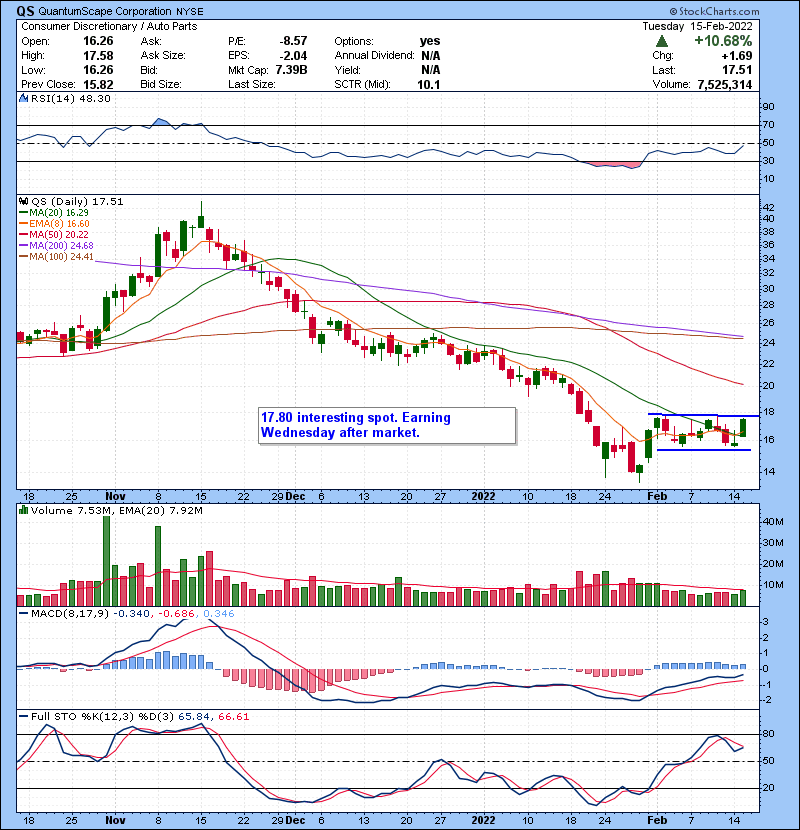800x830 pixels.
Task: Click the QS (Daily) 17.51 chart label
Action: tap(77, 202)
